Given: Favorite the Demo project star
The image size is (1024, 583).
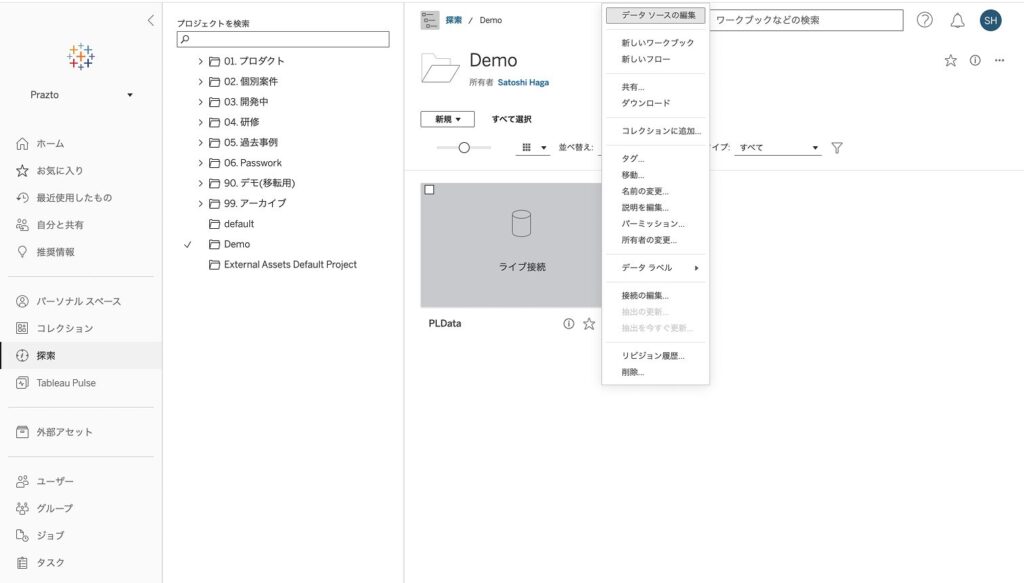Looking at the screenshot, I should (950, 61).
